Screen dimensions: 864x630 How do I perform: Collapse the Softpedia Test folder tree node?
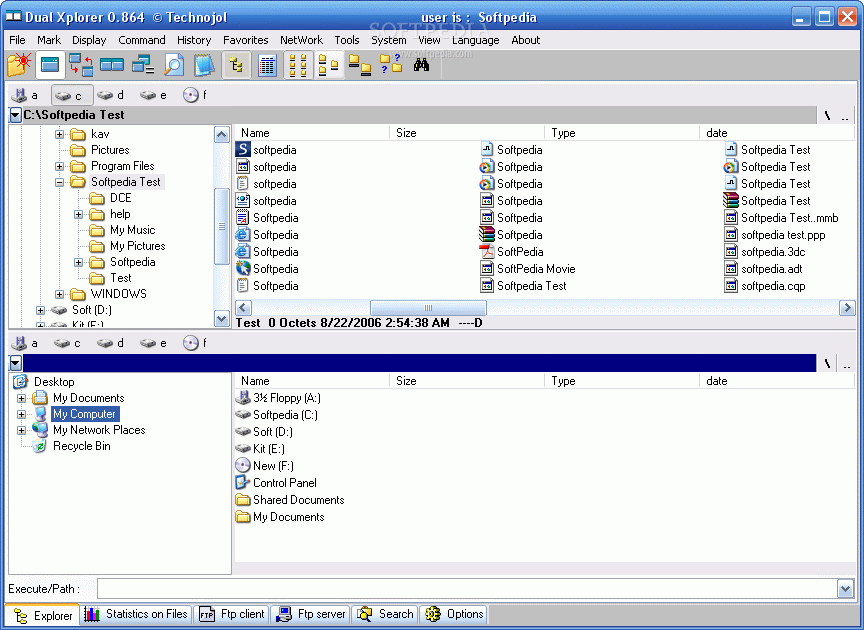tap(60, 182)
